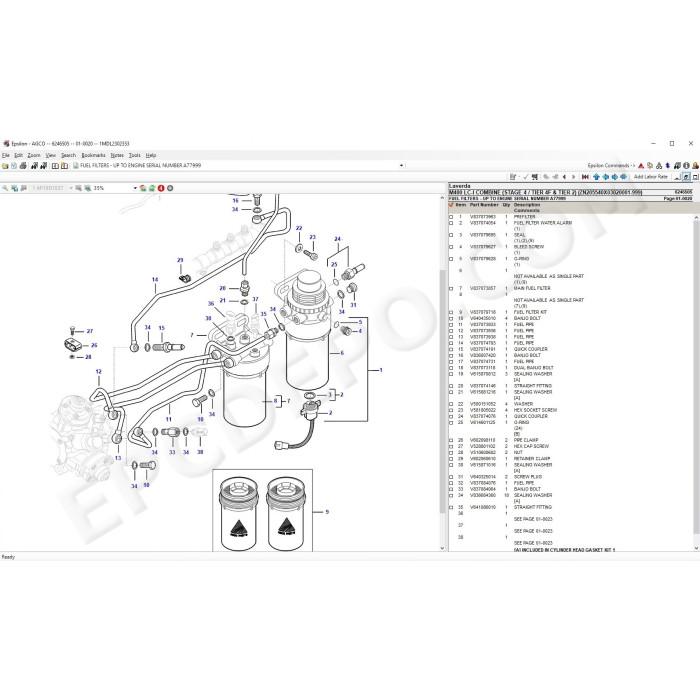Click the Ready status bar text
The height and width of the screenshot is (700, 700).
pos(8,557)
